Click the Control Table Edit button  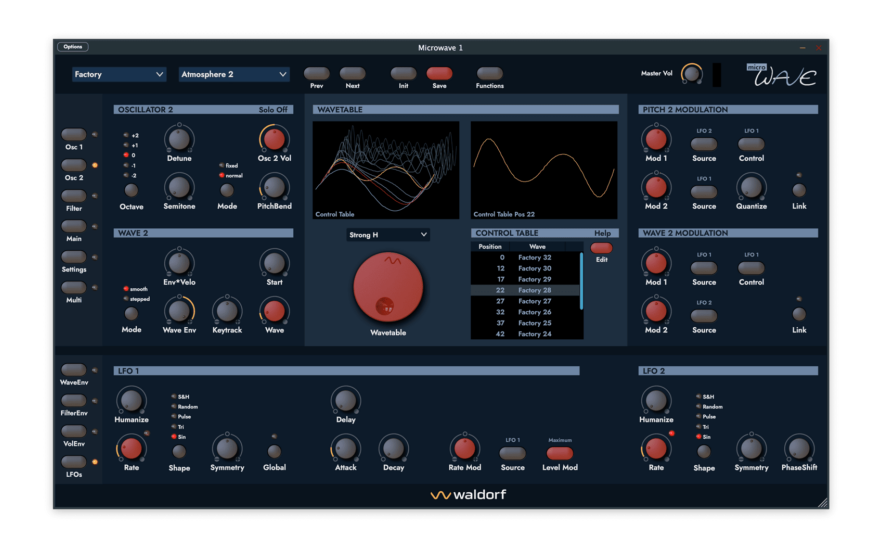pos(601,248)
